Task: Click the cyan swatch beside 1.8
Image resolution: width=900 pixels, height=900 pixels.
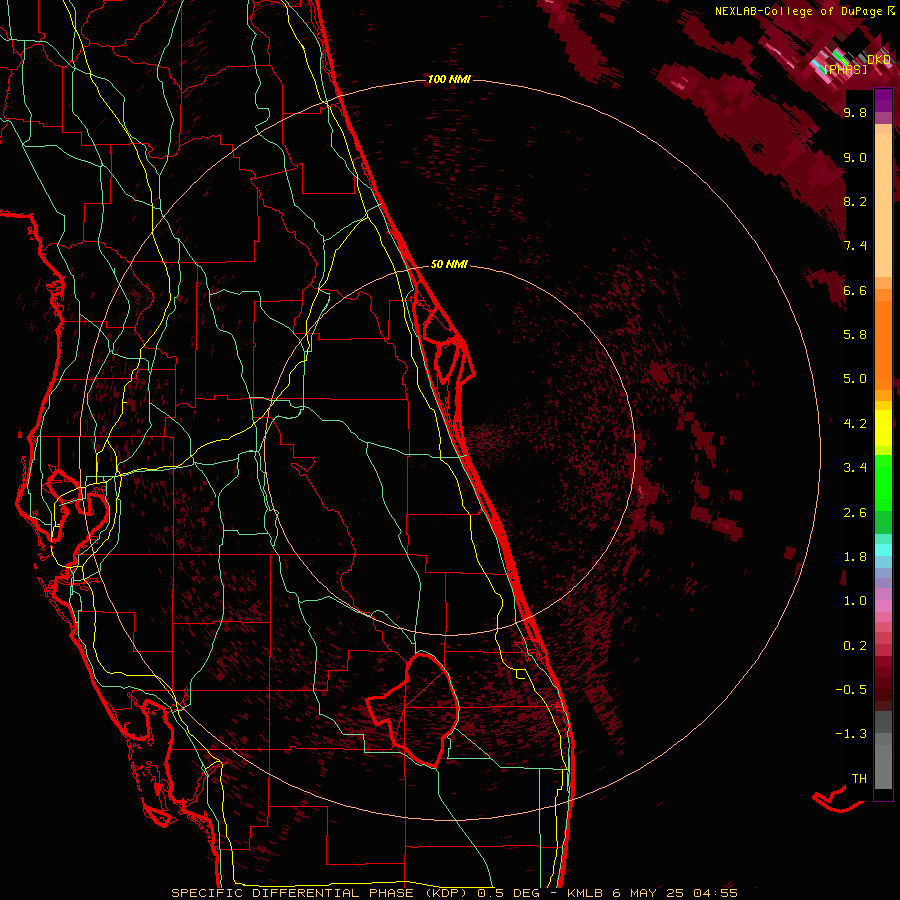Action: [883, 549]
